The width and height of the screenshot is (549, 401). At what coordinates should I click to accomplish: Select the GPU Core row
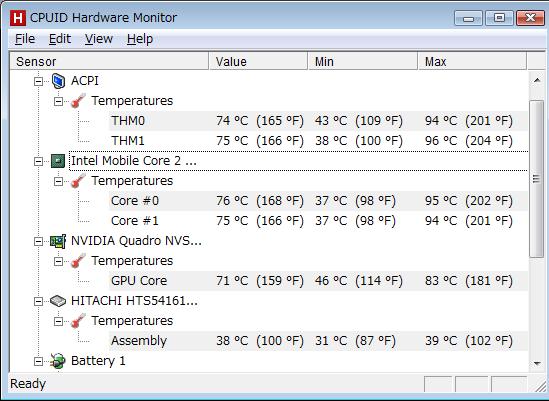pyautogui.click(x=318, y=281)
